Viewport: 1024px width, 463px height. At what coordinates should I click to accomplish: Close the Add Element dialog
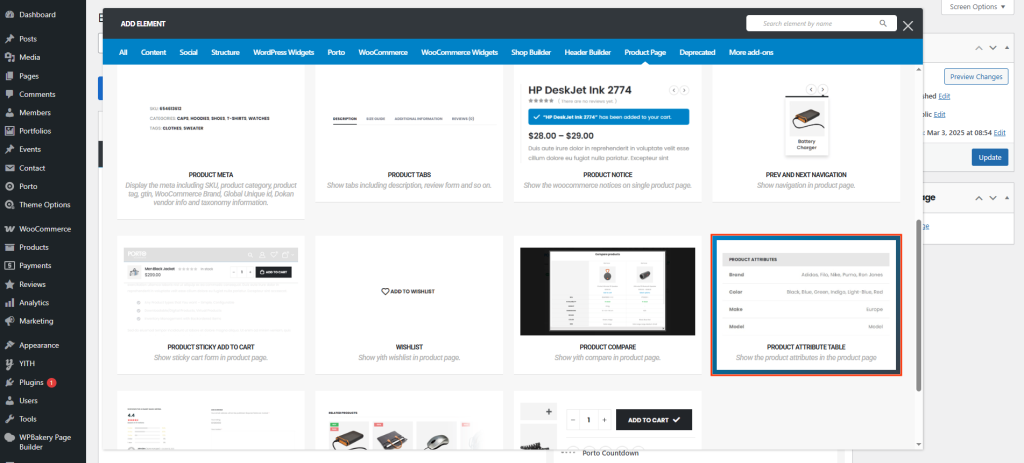[x=908, y=25]
